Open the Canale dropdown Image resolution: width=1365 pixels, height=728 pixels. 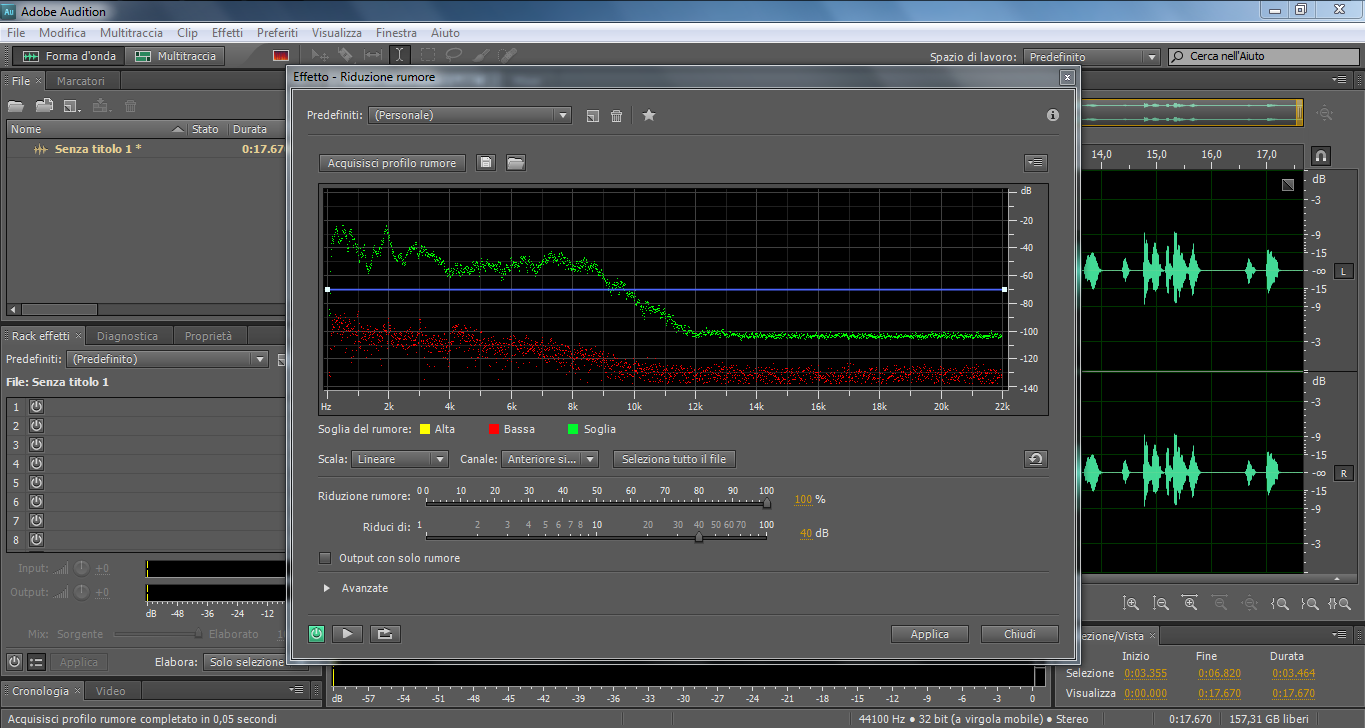click(550, 459)
